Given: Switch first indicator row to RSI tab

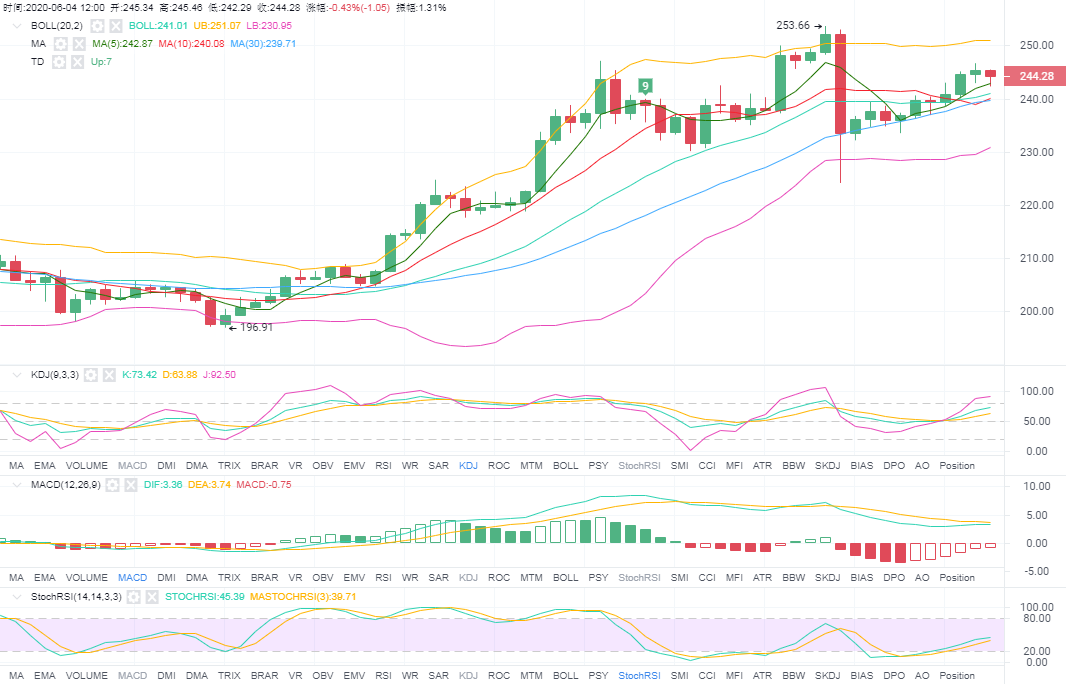Looking at the screenshot, I should coord(383,466).
